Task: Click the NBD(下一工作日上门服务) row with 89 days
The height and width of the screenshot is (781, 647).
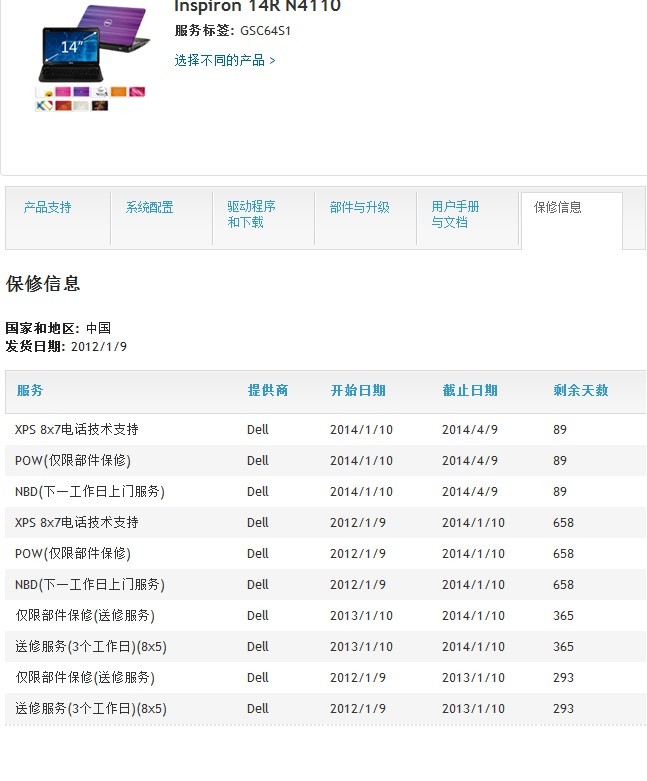Action: pos(325,491)
